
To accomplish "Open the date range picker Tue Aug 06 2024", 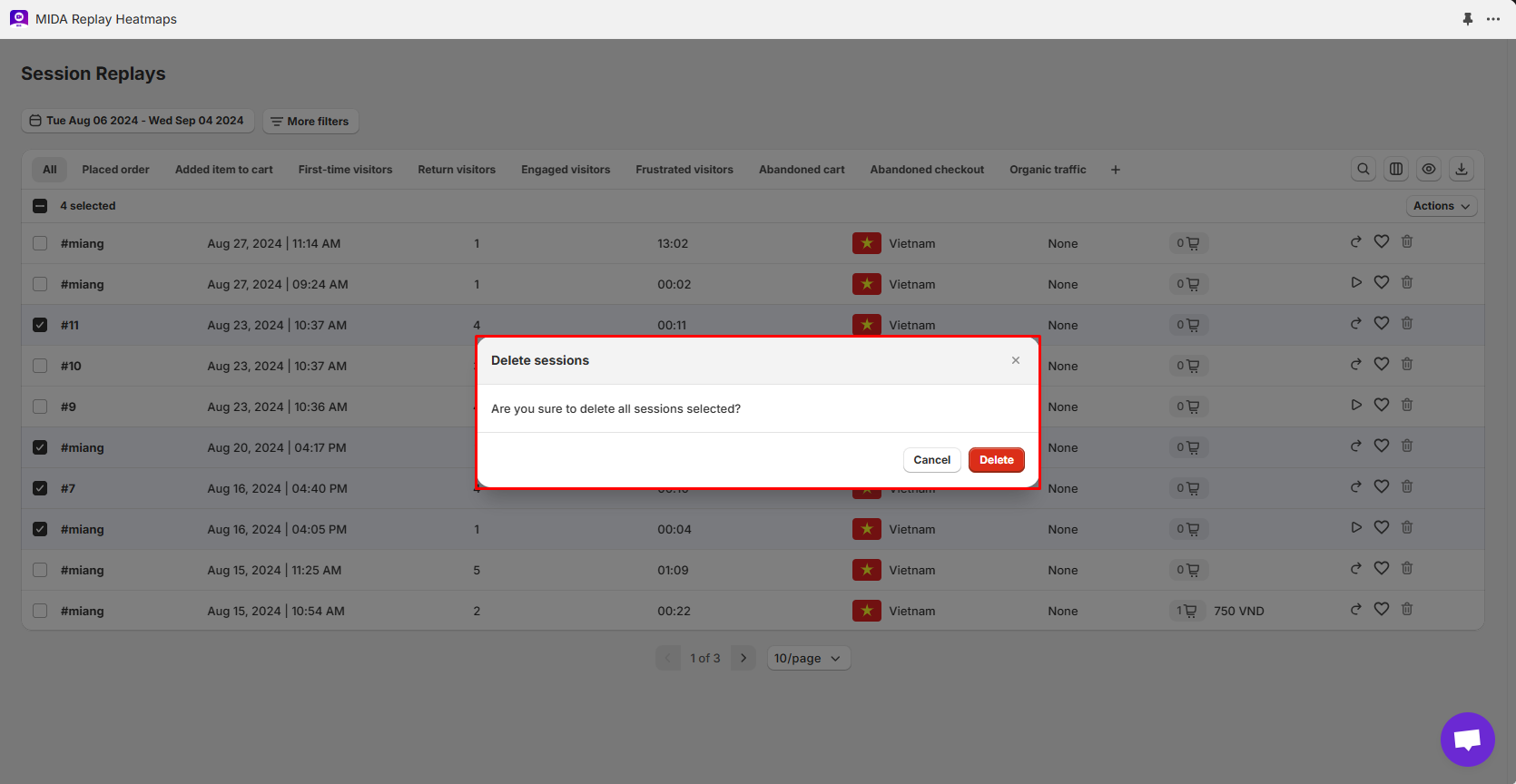I will (x=137, y=121).
